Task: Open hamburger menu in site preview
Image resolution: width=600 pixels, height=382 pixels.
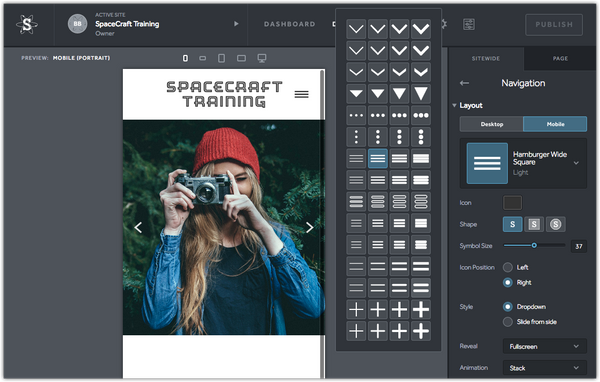Action: (x=302, y=94)
